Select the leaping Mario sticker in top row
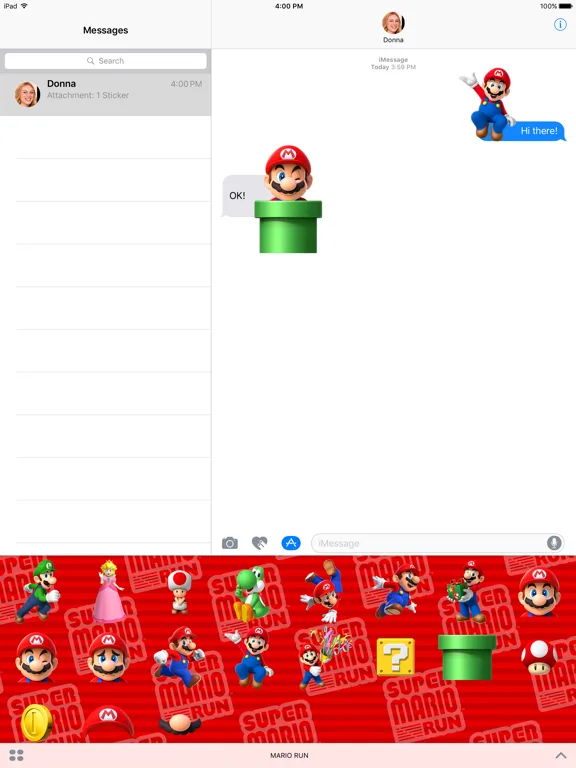Viewport: 576px width, 768px height. coord(396,591)
